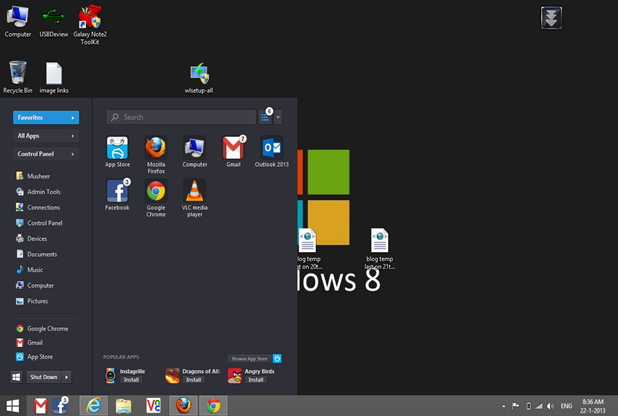Select Documents in the left sidebar
Screen dimensions: 618x416
point(42,254)
